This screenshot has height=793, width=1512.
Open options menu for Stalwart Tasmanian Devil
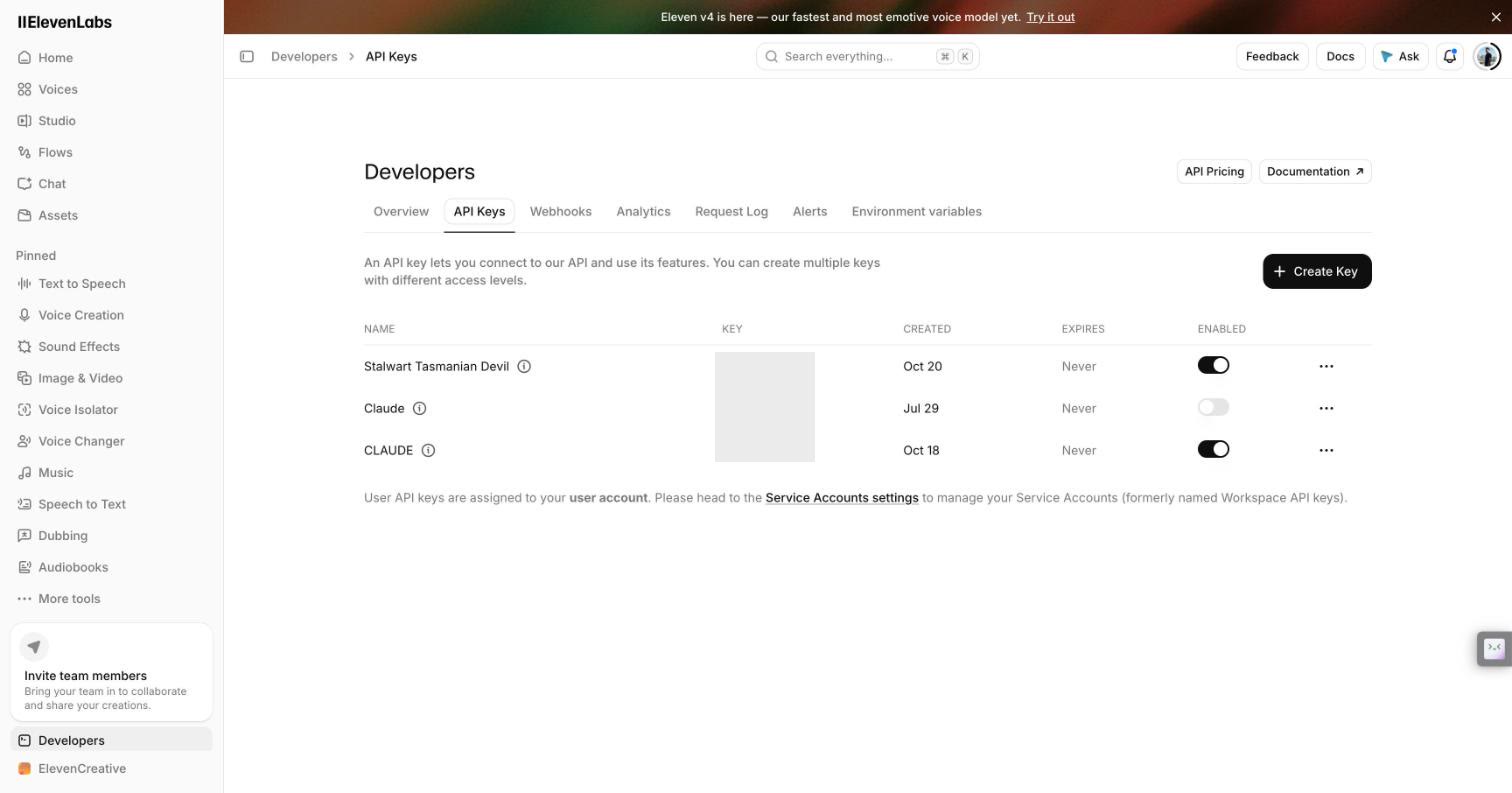click(1326, 366)
